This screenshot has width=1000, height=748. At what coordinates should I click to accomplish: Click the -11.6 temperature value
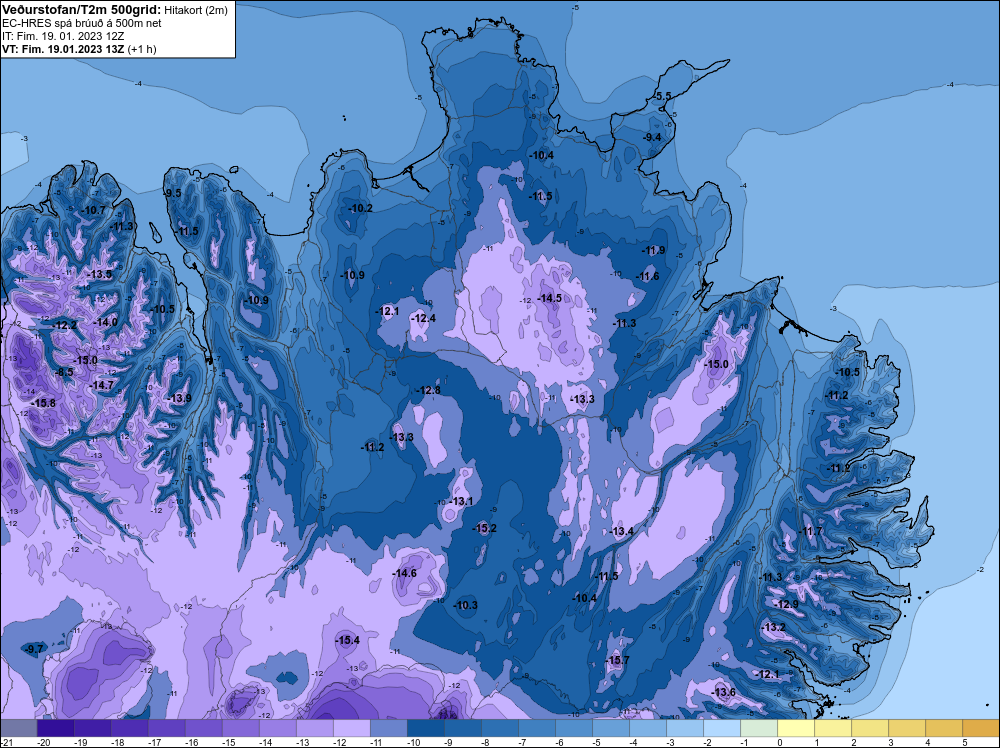648,276
